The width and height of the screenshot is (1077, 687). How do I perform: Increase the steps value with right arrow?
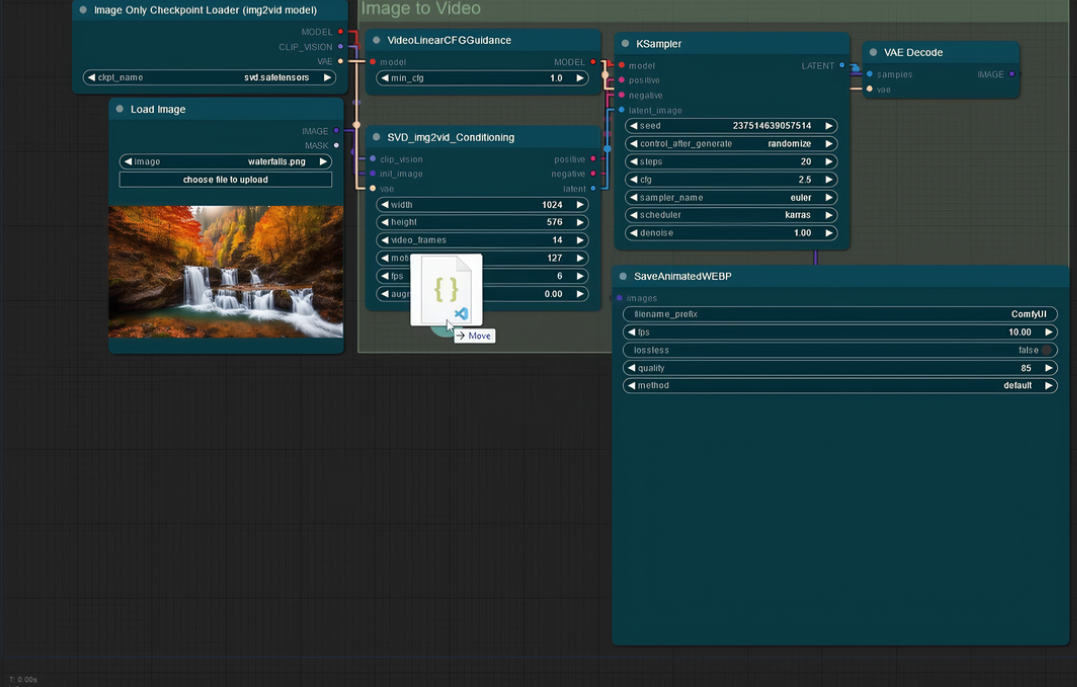tap(828, 162)
